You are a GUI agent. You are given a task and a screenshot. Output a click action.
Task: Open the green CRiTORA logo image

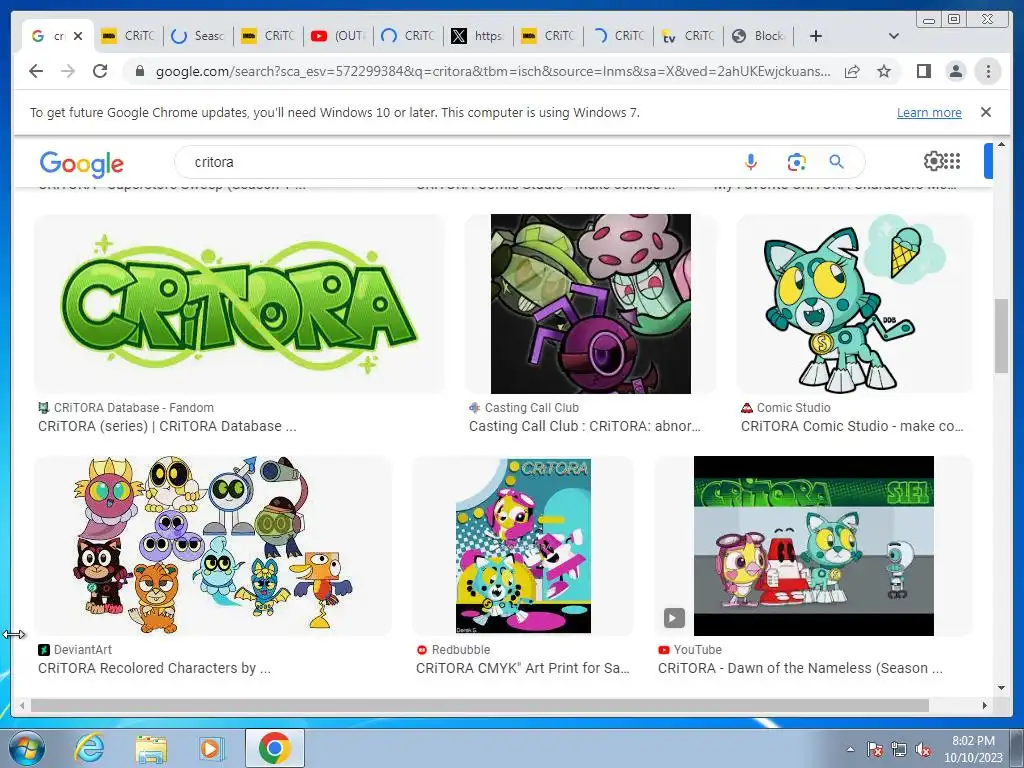click(239, 304)
